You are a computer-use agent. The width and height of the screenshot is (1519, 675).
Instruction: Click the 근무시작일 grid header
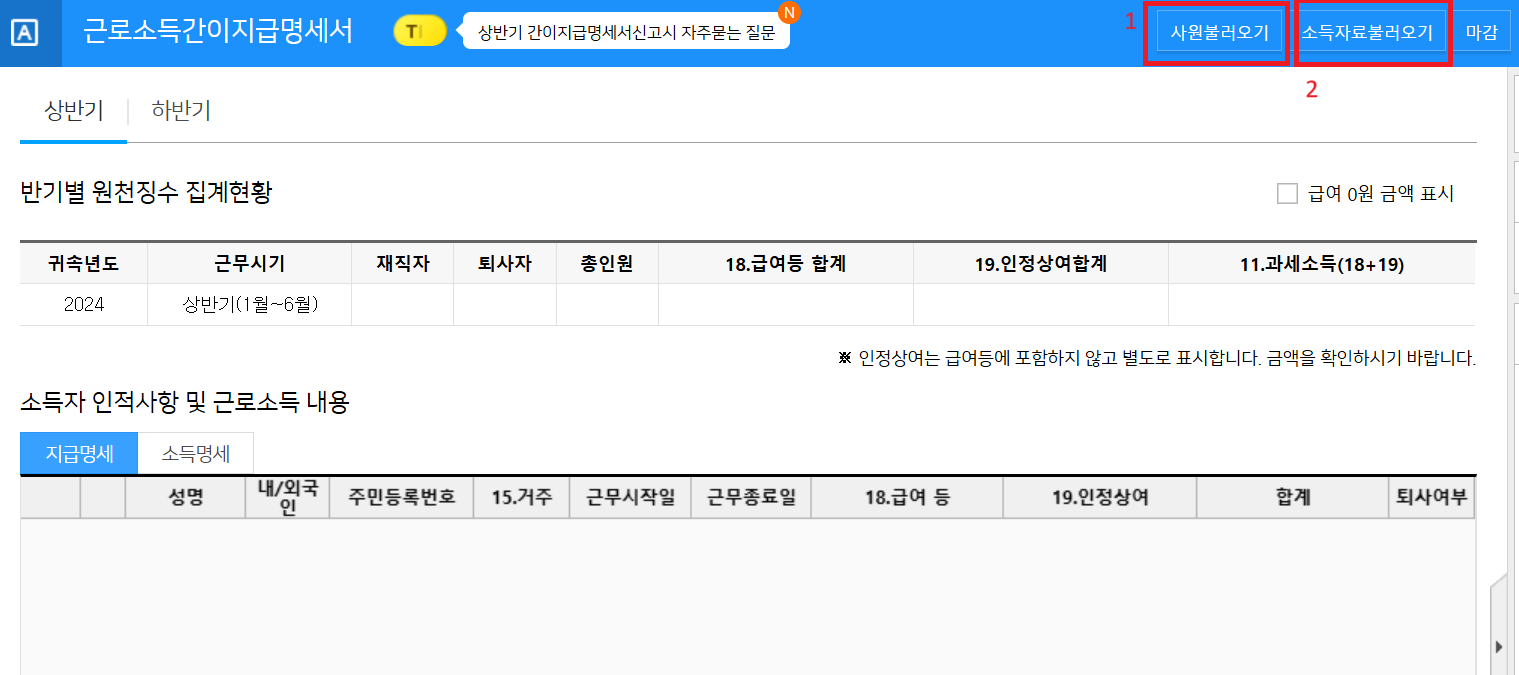[x=631, y=497]
